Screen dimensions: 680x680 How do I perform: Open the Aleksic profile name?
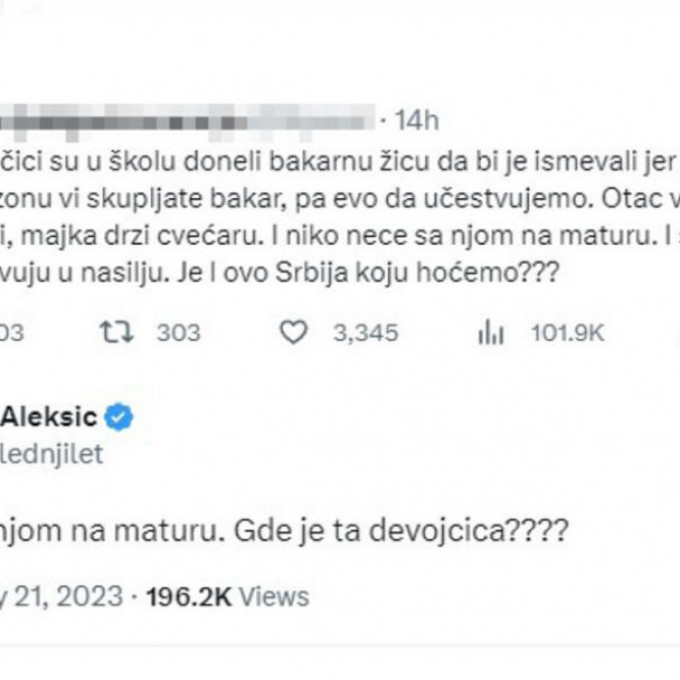50,417
